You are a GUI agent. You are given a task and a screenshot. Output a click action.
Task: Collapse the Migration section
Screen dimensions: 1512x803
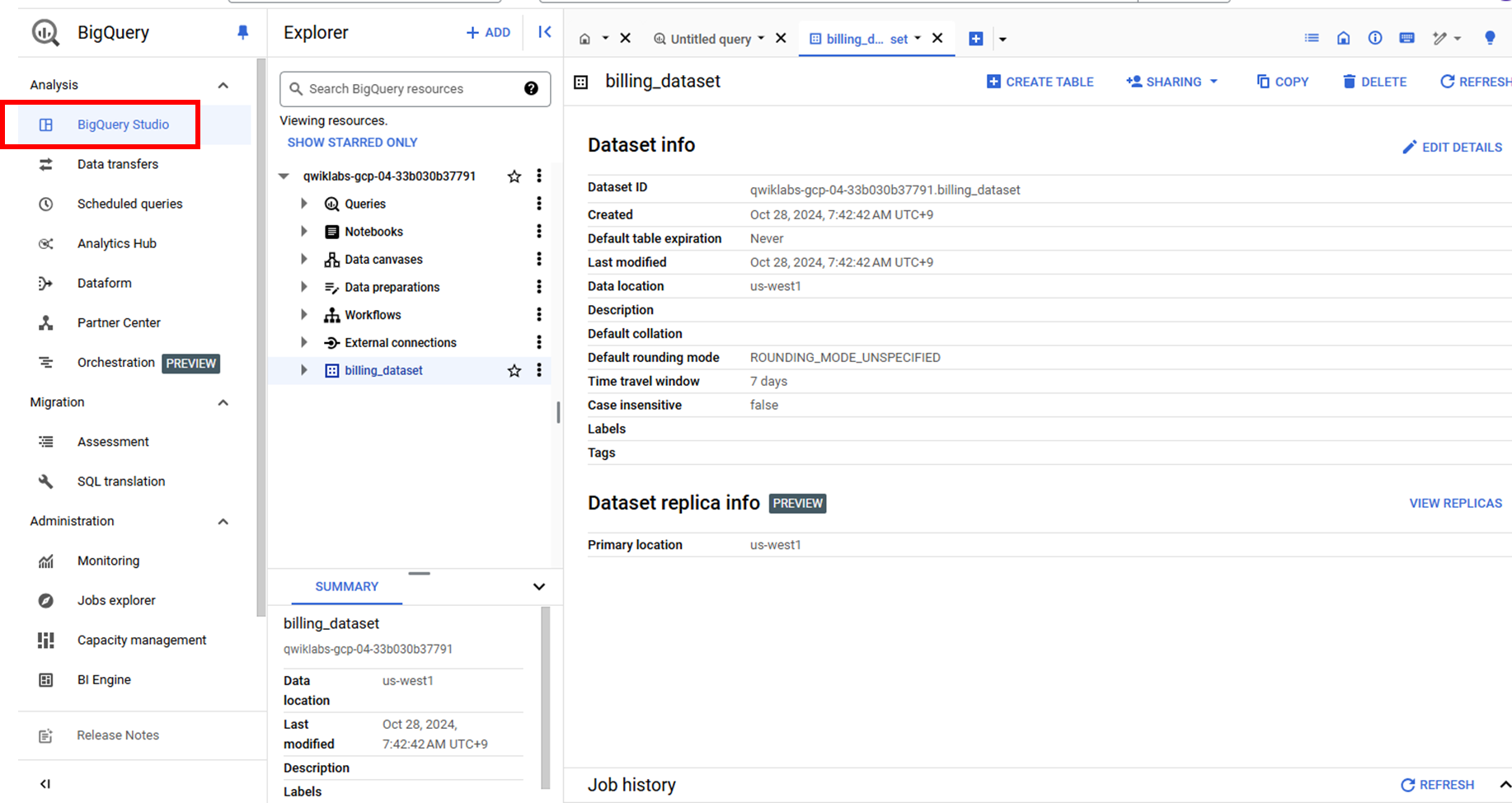pos(223,402)
